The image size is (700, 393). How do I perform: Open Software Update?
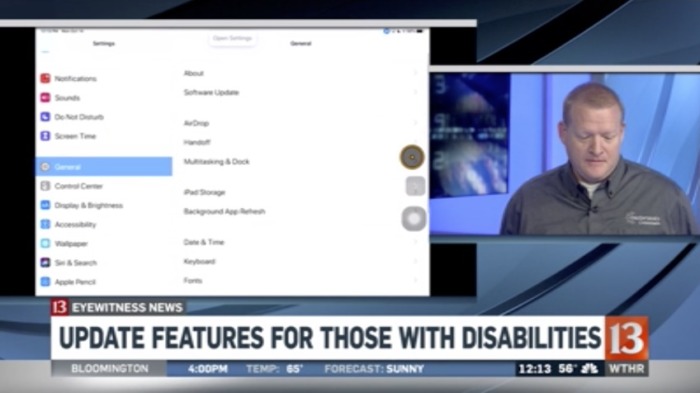click(301, 92)
